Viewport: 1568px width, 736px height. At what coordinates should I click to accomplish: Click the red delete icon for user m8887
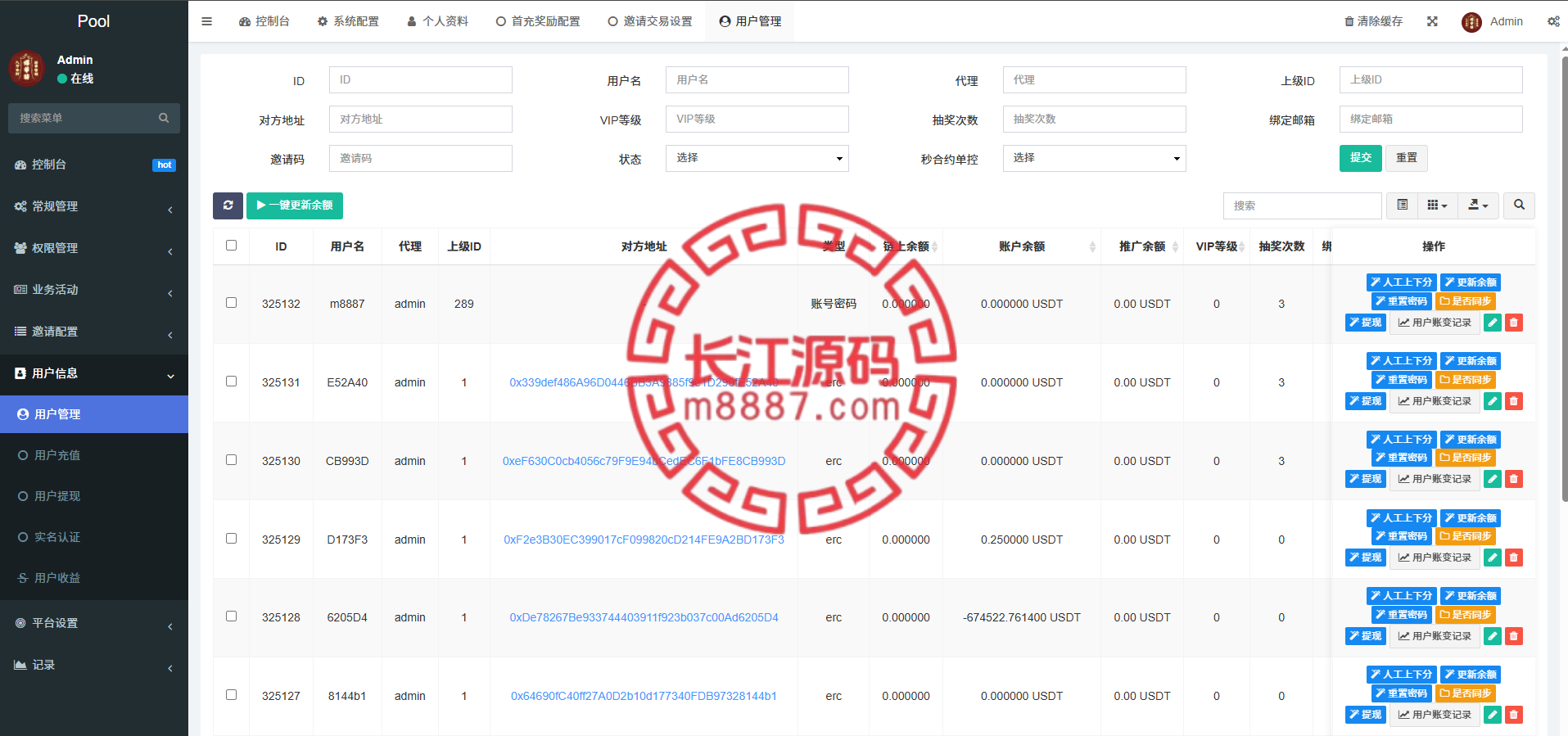tap(1514, 323)
